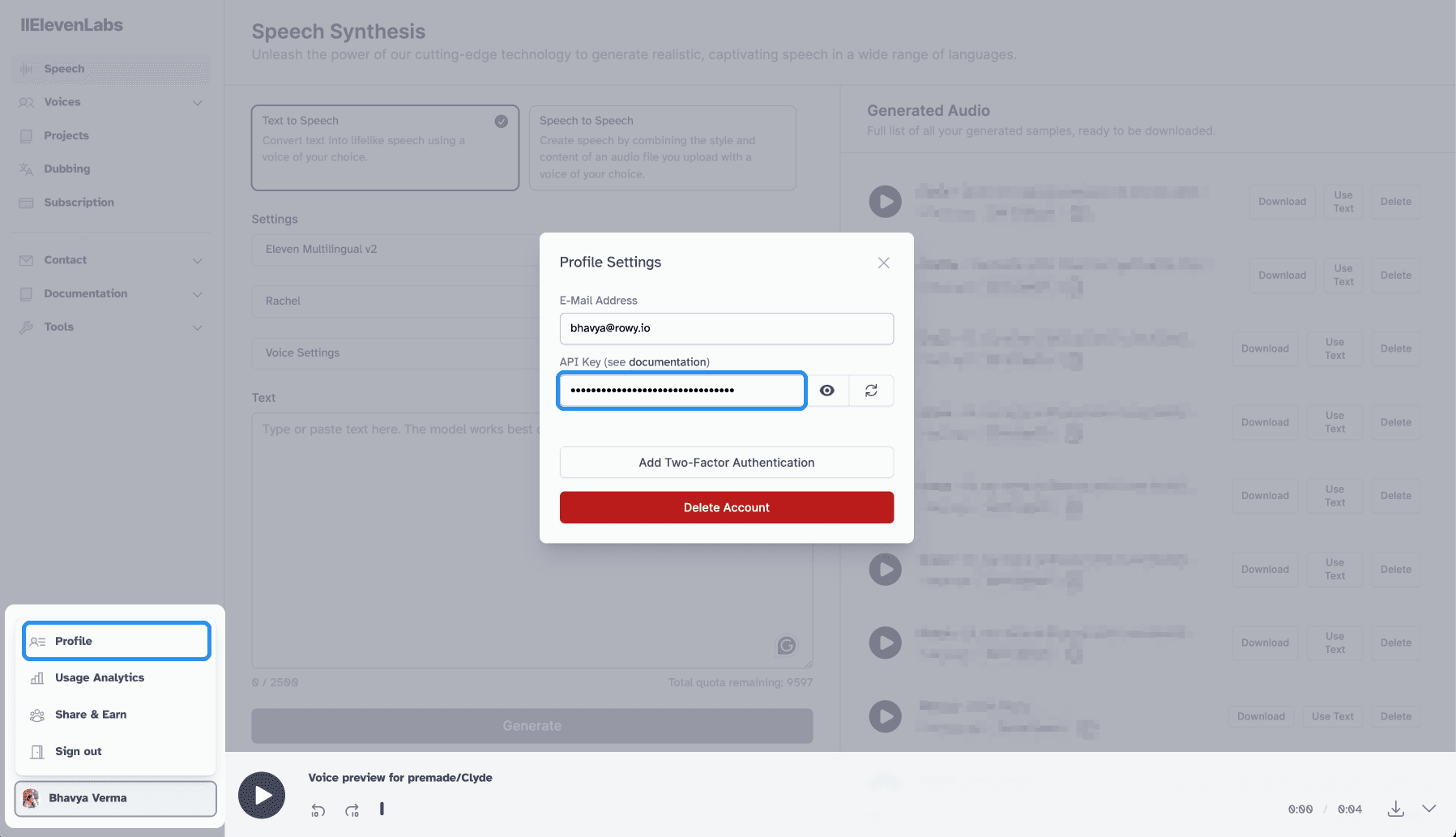
Task: Click Add Two-Factor Authentication
Action: [x=726, y=463]
